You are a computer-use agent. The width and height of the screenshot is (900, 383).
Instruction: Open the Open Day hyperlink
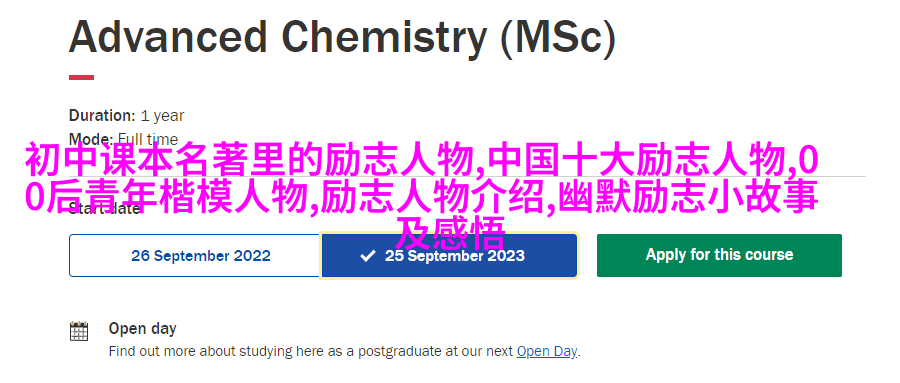[546, 351]
